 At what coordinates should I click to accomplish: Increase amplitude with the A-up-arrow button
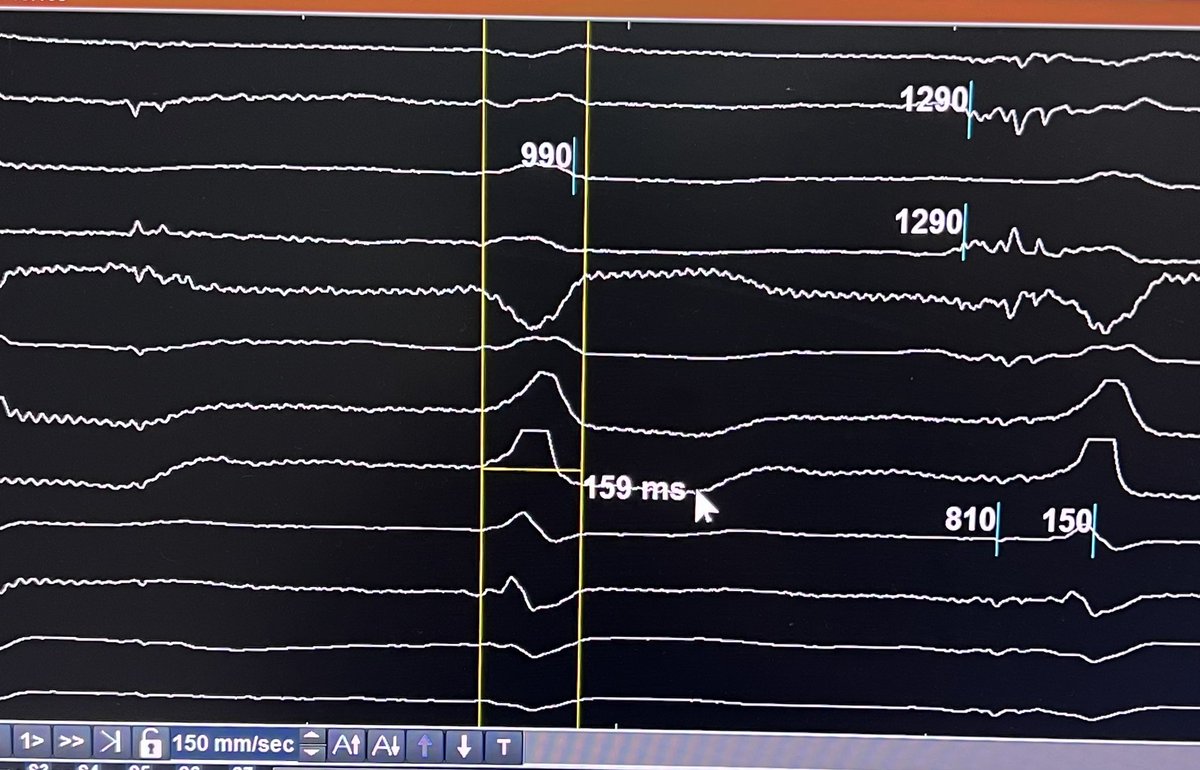pos(346,744)
